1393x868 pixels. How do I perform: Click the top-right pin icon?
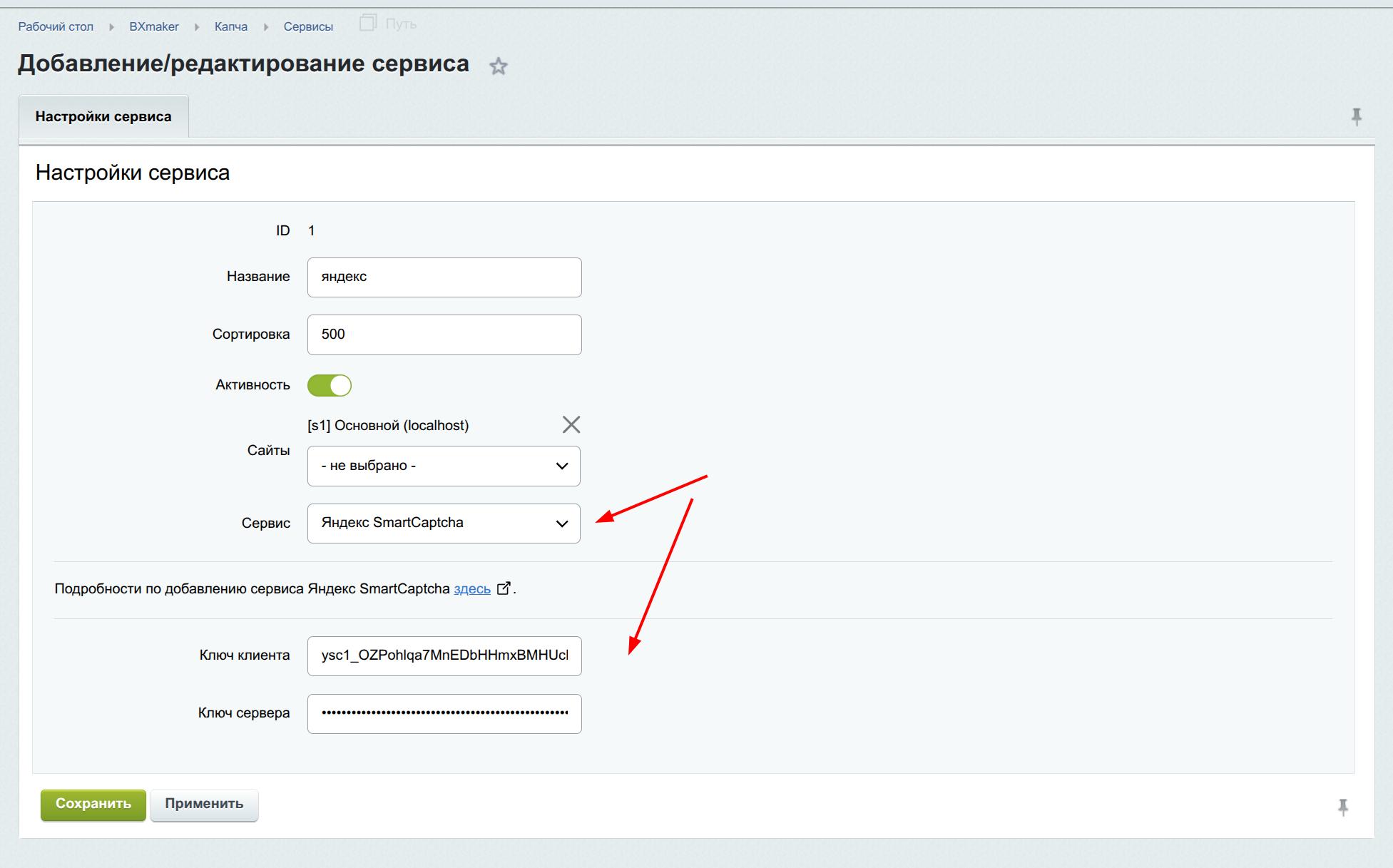[x=1356, y=116]
